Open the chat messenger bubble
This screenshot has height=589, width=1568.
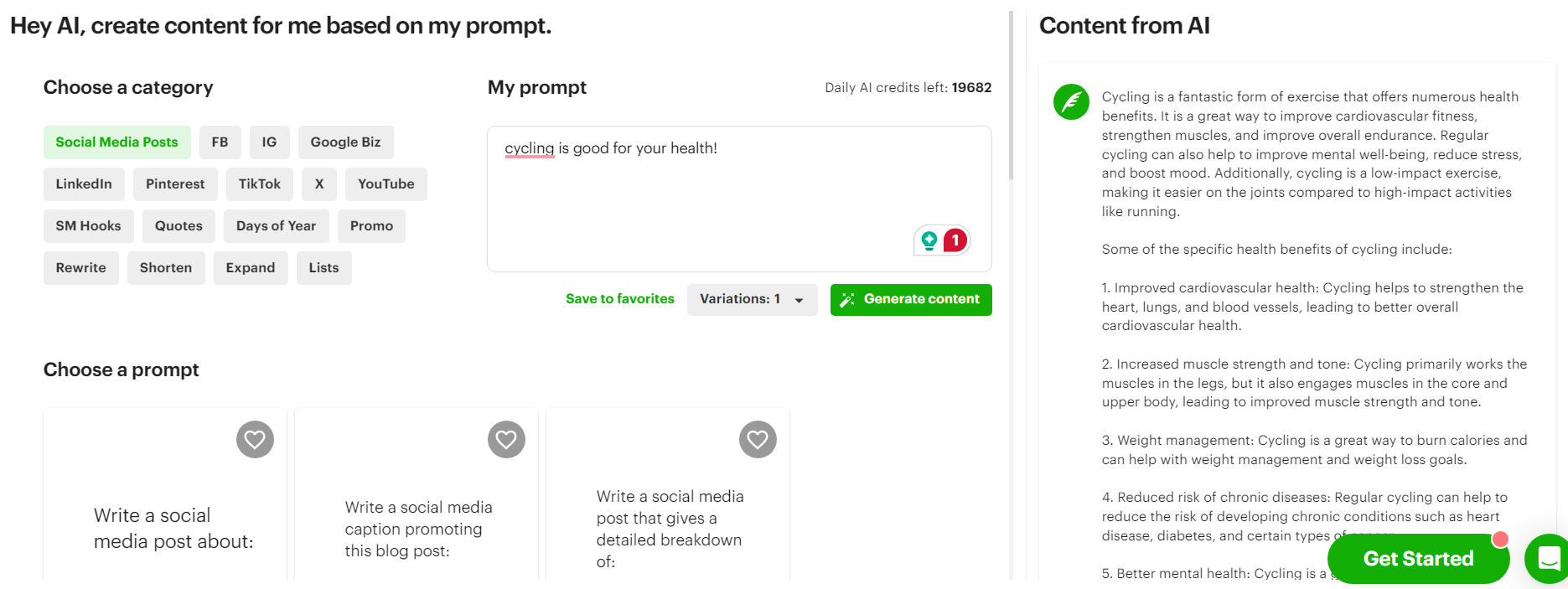(1546, 559)
